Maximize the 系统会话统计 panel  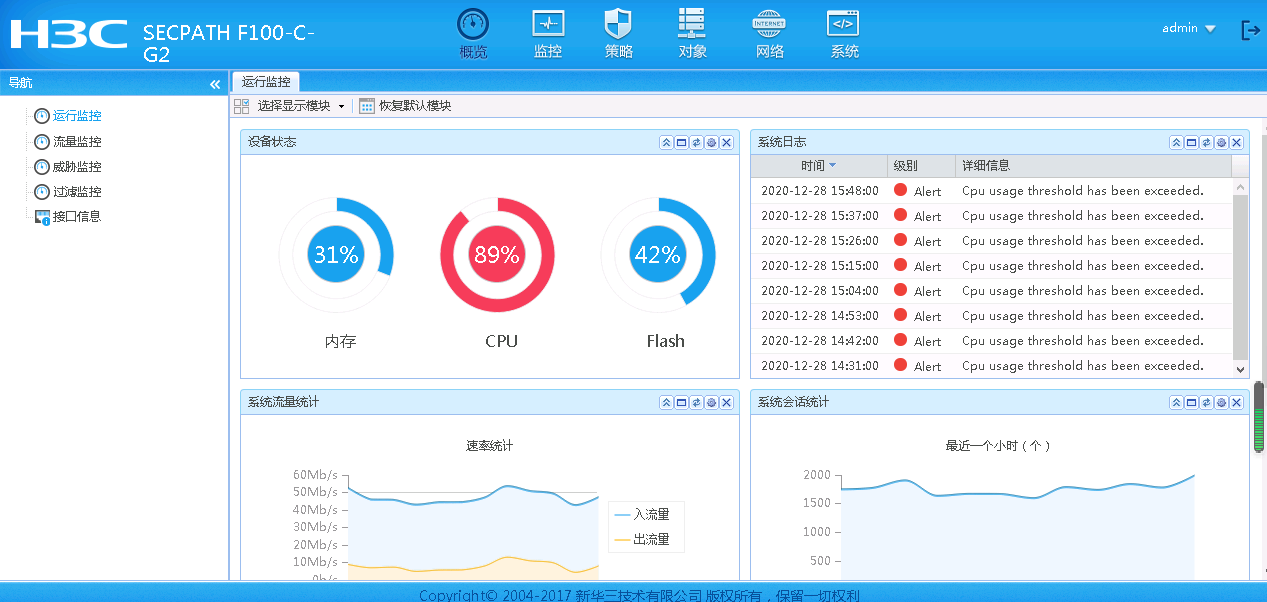(1191, 403)
